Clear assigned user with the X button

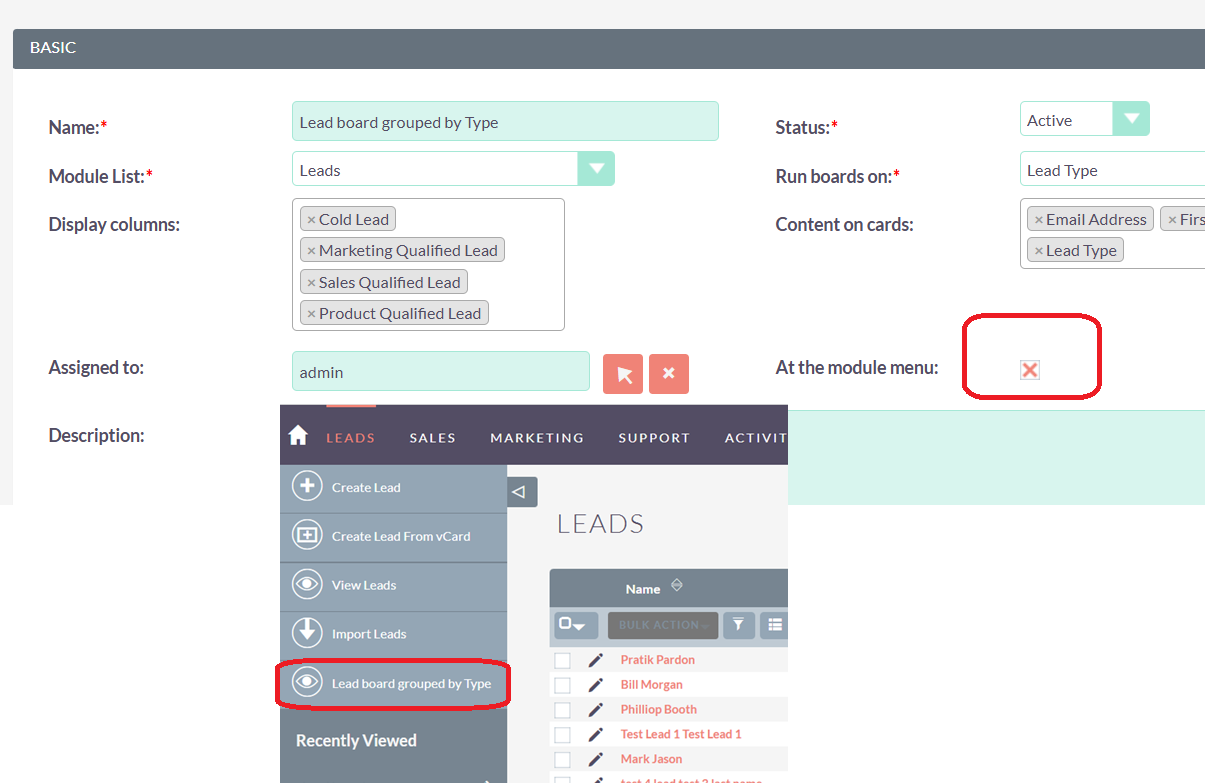669,373
